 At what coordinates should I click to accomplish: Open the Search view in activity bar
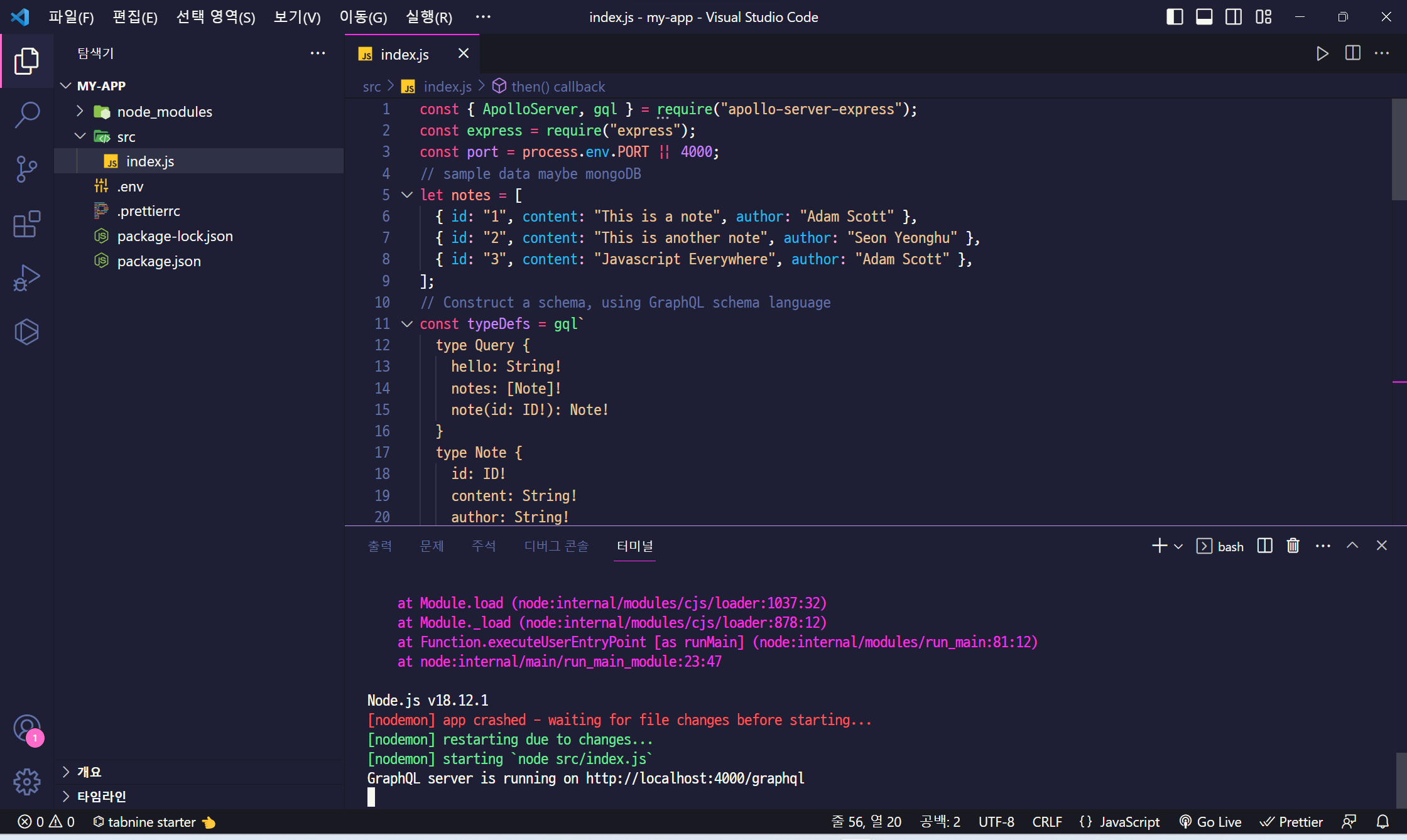coord(26,115)
